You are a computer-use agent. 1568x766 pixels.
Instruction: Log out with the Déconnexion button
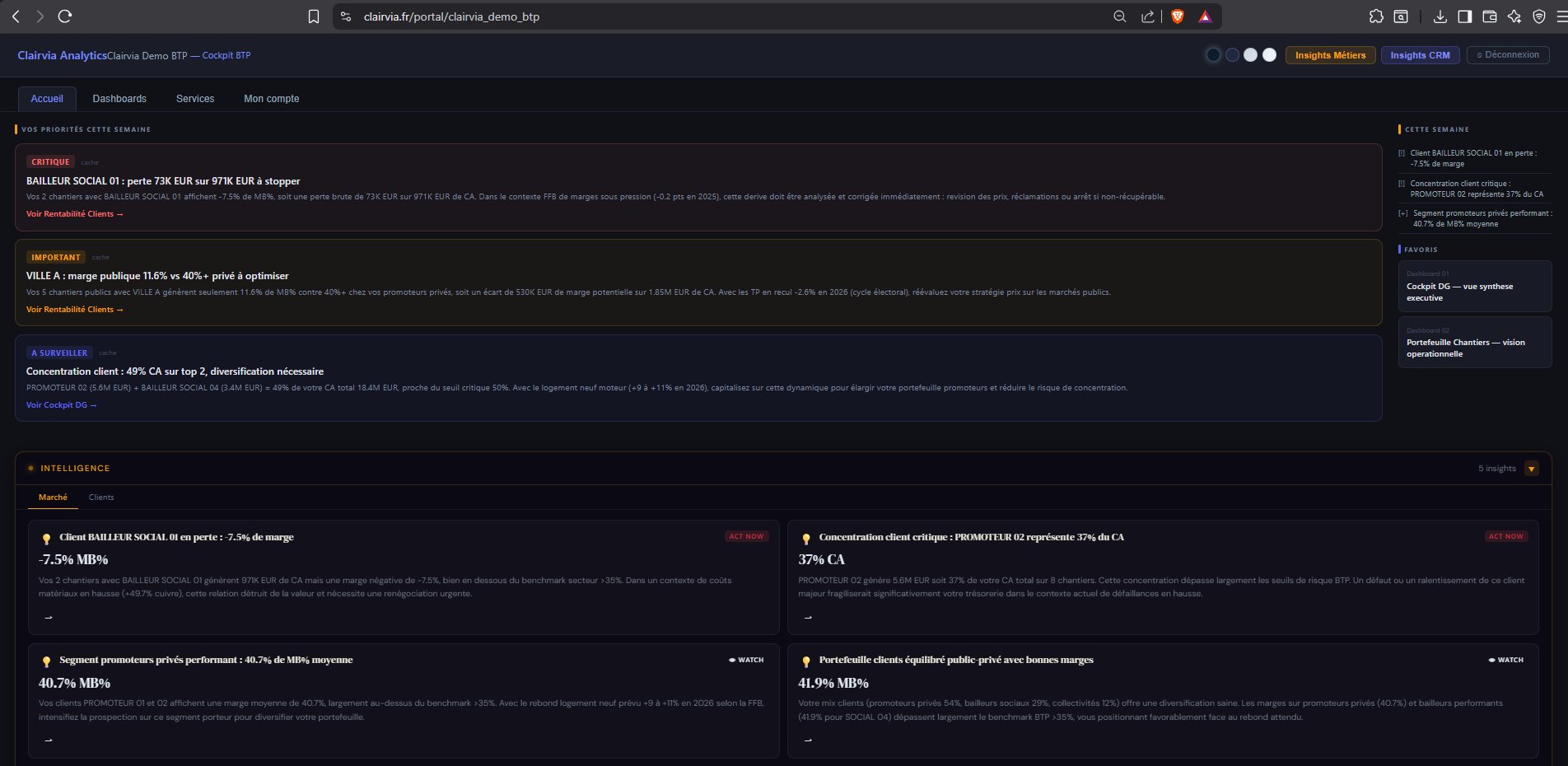[x=1508, y=55]
